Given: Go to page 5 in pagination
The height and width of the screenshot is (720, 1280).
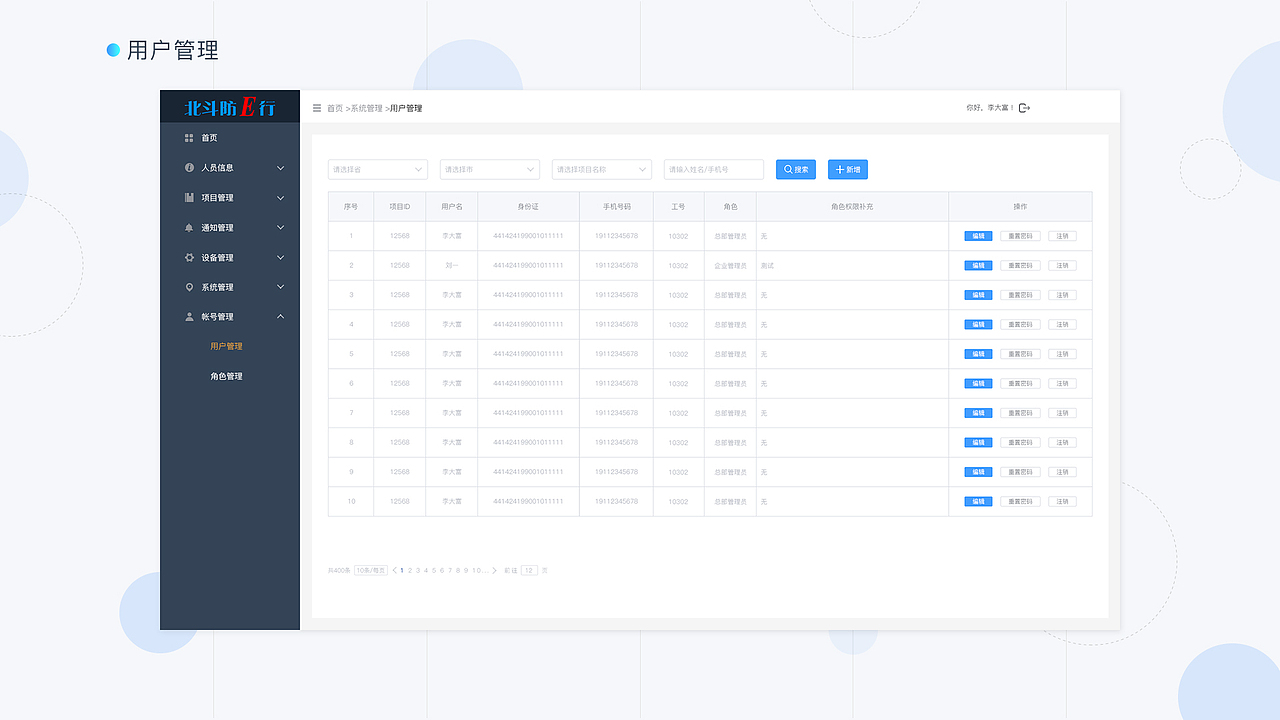Looking at the screenshot, I should [x=434, y=570].
